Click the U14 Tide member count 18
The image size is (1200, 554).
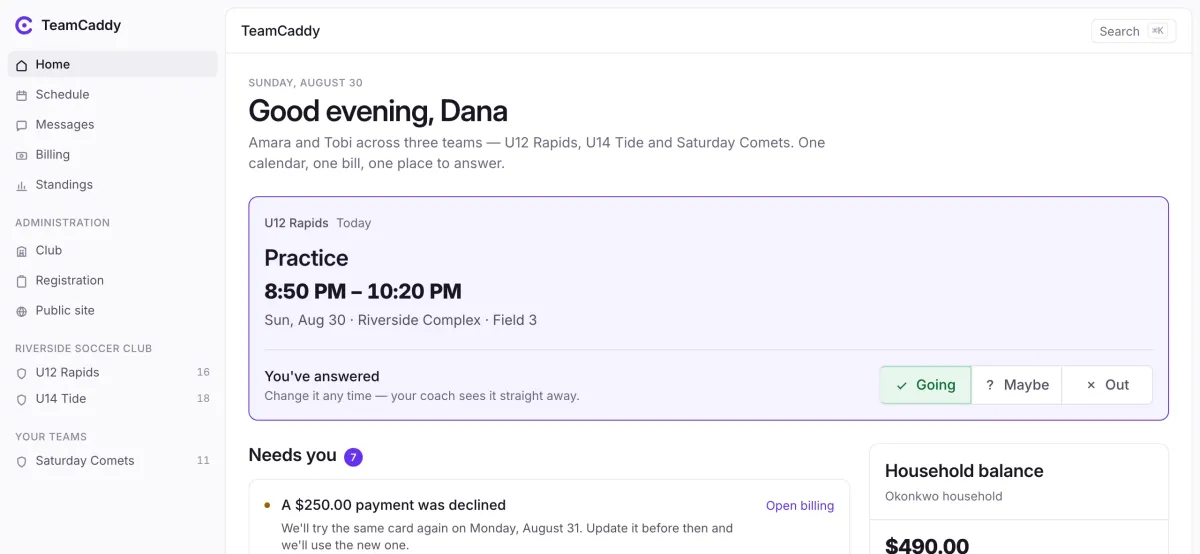(203, 398)
